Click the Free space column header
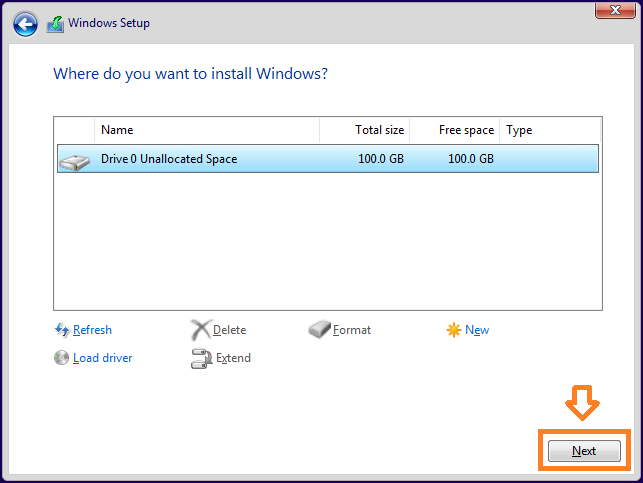The width and height of the screenshot is (643, 483). 454,130
